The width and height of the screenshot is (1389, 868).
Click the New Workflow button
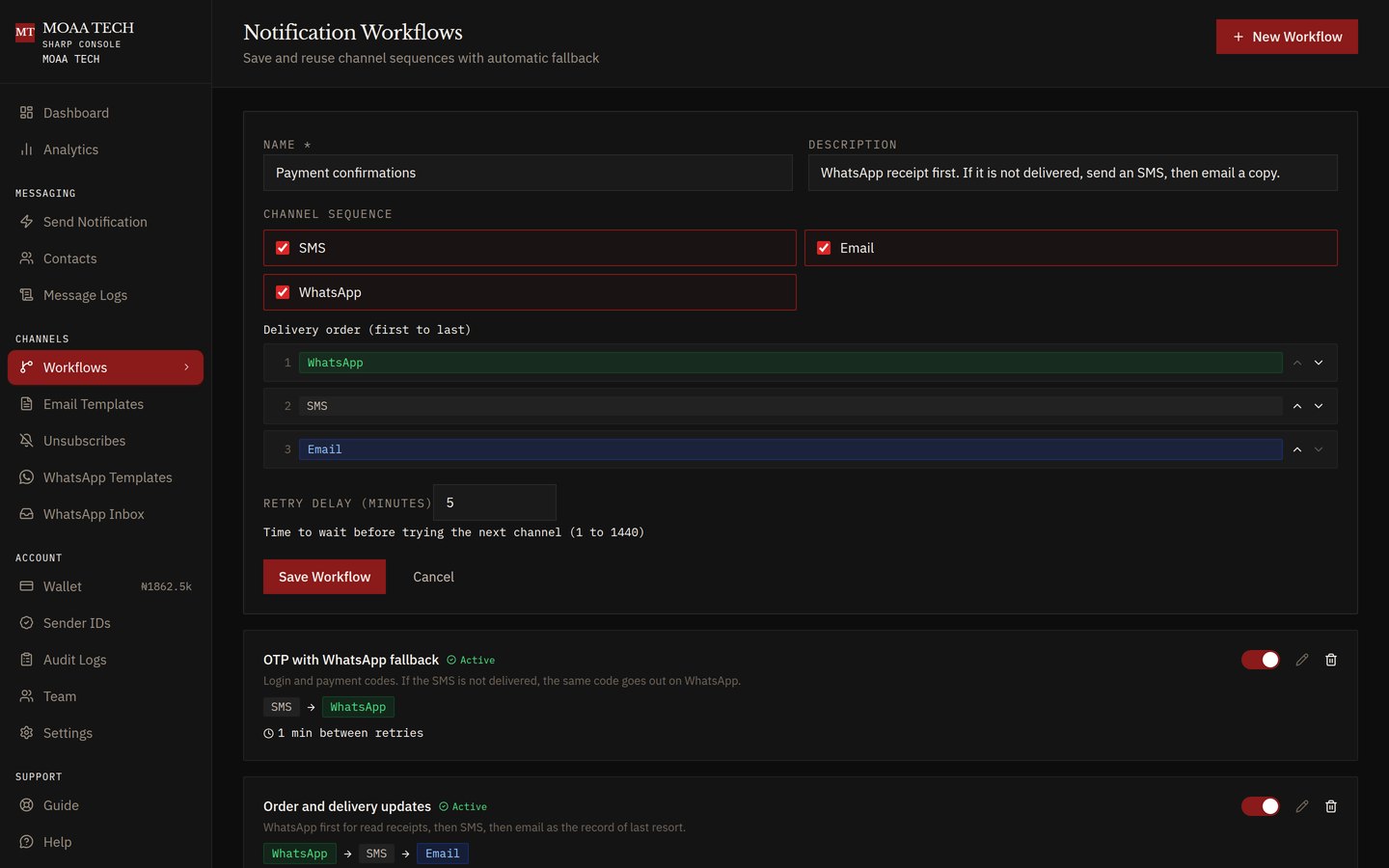pyautogui.click(x=1287, y=37)
